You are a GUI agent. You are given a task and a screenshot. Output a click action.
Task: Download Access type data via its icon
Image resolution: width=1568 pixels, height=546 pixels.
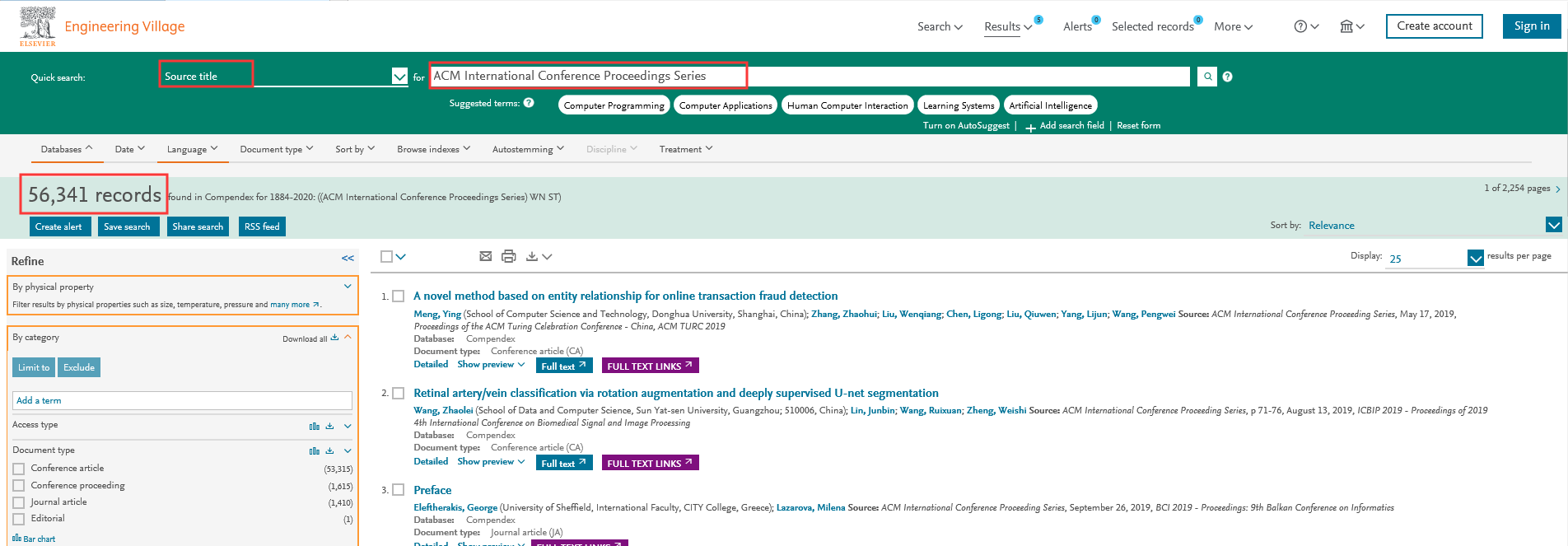click(329, 426)
